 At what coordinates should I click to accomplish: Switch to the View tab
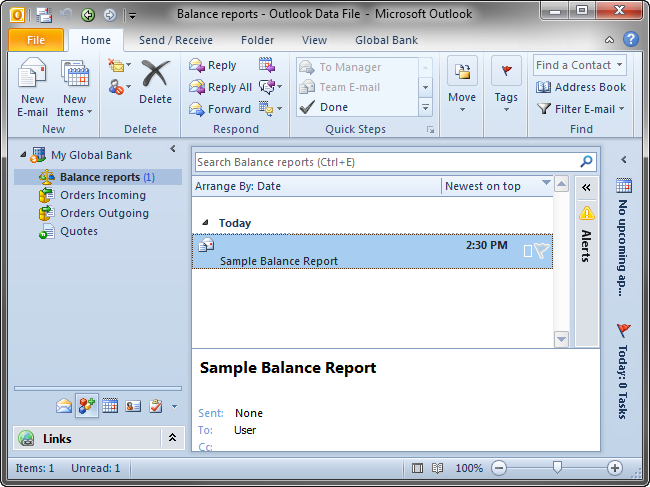click(314, 40)
